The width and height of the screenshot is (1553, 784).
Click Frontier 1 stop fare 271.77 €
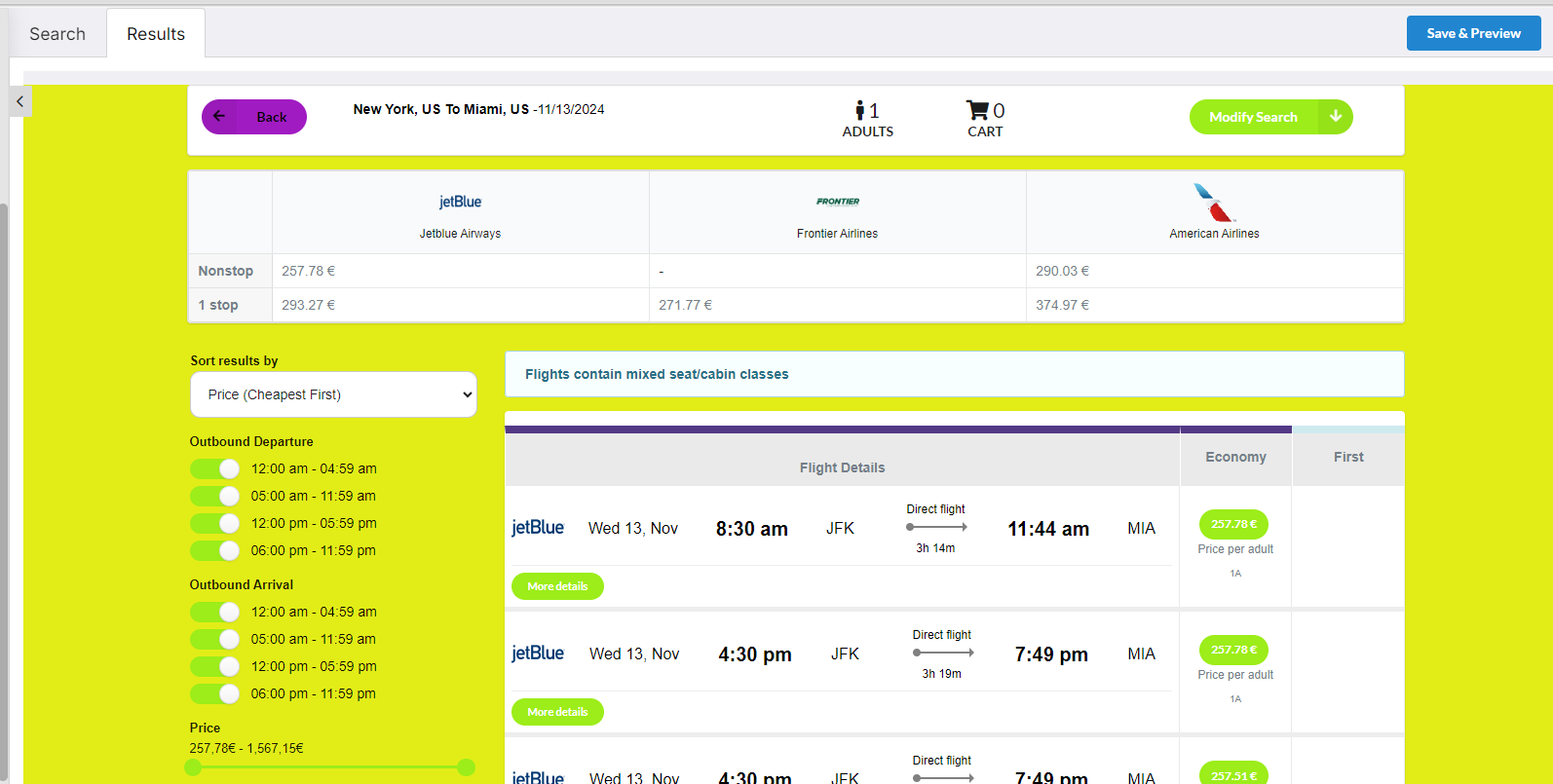pos(685,305)
